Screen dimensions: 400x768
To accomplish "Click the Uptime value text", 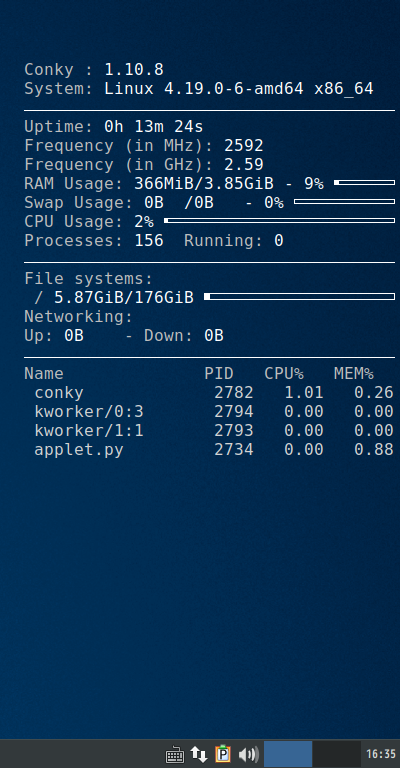I will pos(154,127).
